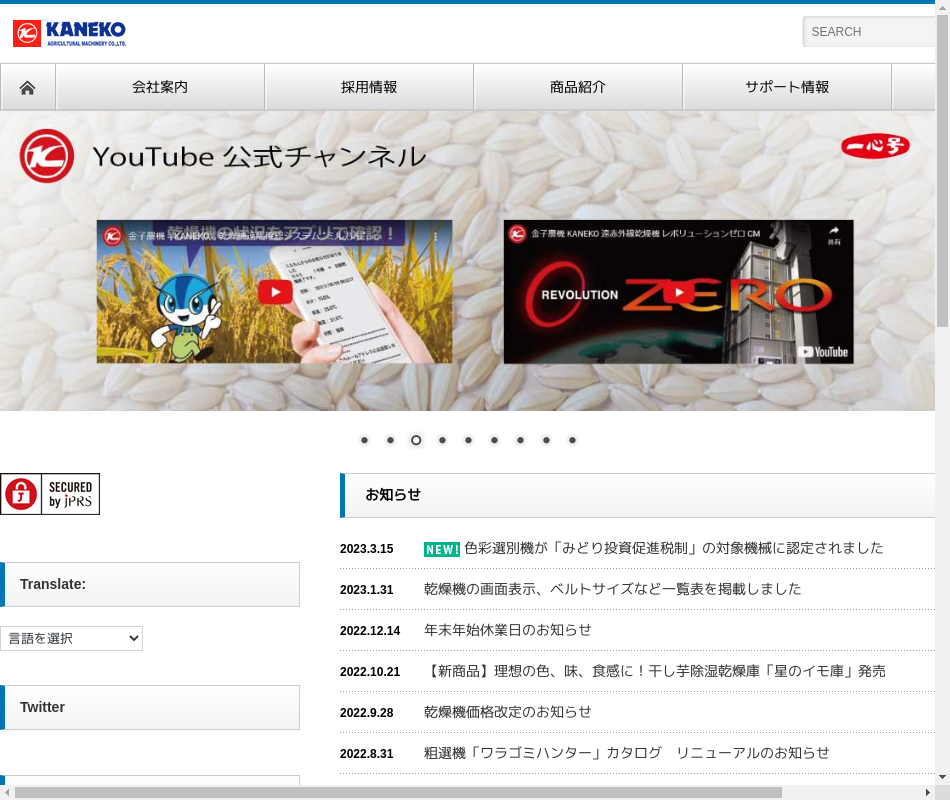This screenshot has width=950, height=800.
Task: Open the 会社案内 menu
Action: pyautogui.click(x=160, y=87)
